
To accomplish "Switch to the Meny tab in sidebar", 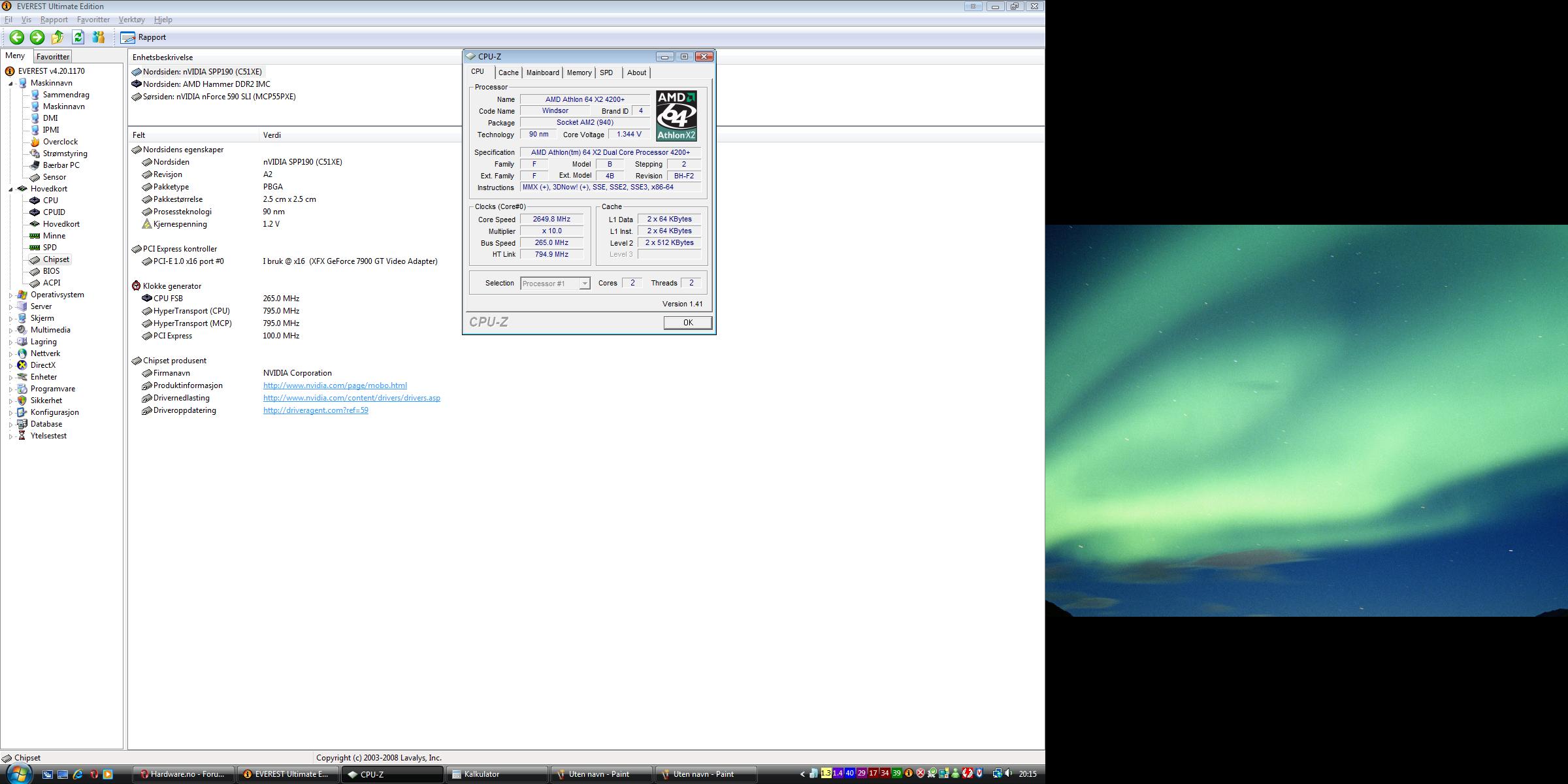I will click(15, 56).
